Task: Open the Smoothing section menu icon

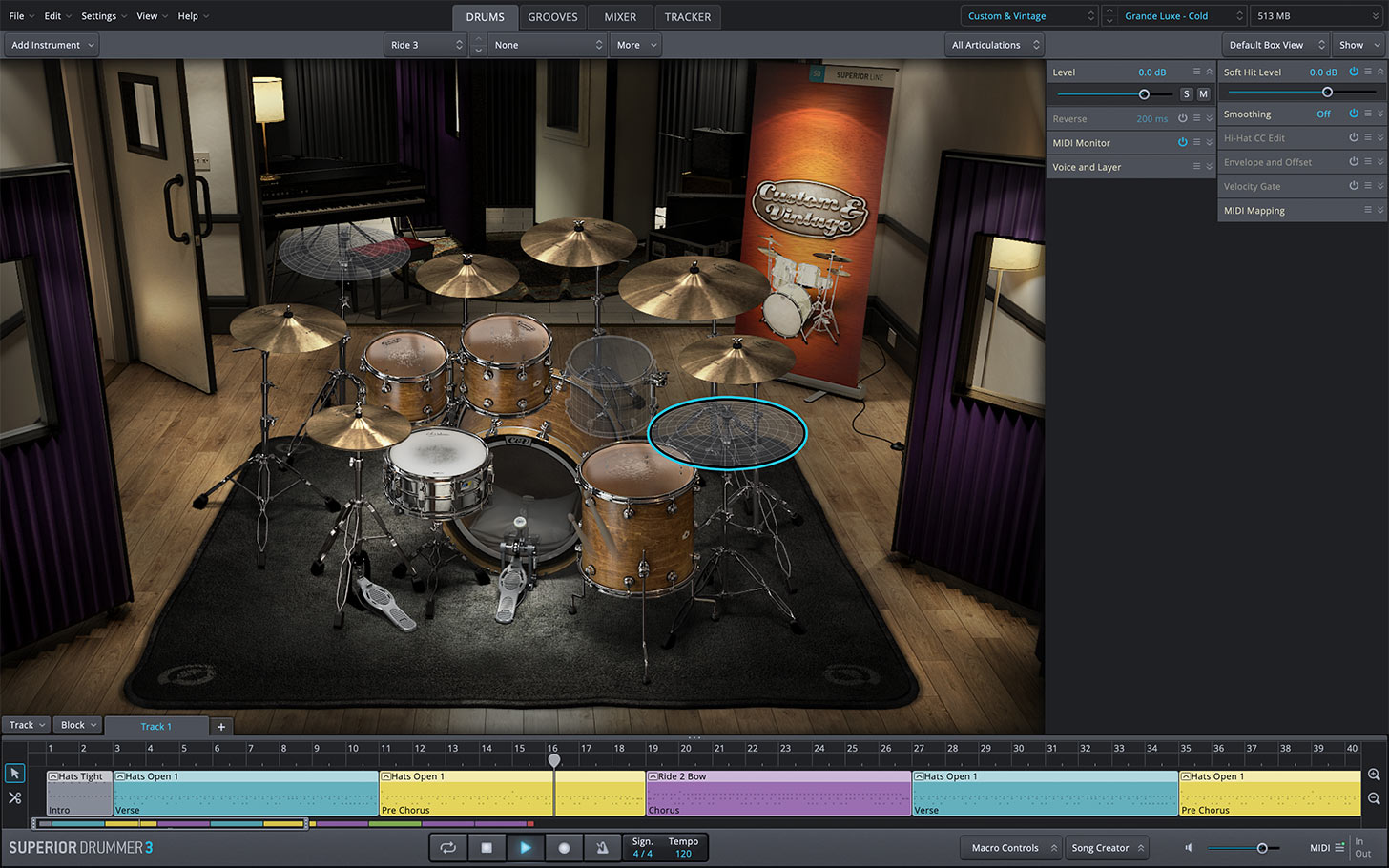Action: pyautogui.click(x=1368, y=114)
